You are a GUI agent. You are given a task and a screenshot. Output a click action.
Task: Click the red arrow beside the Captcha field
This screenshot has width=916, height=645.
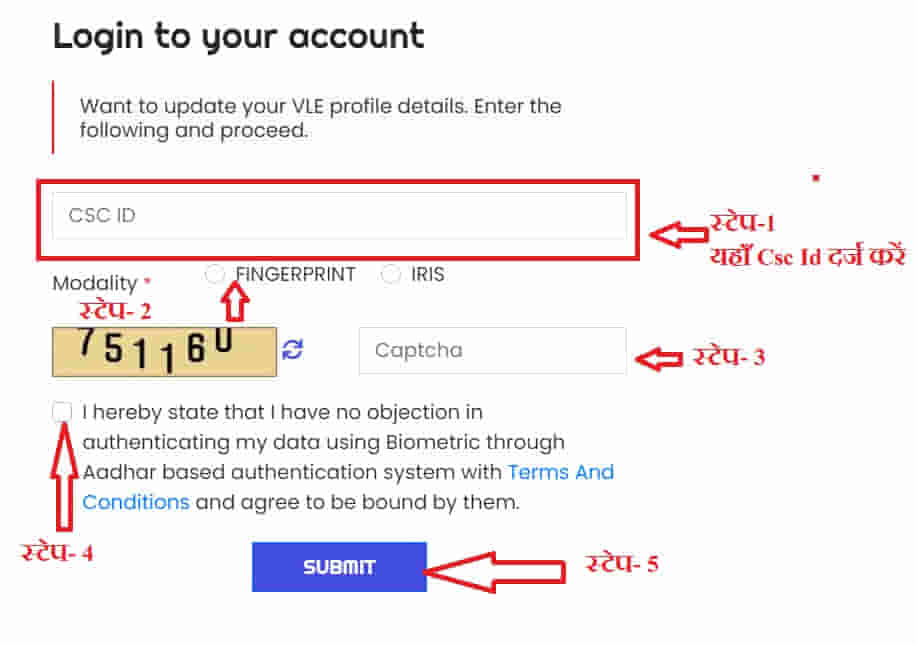659,359
